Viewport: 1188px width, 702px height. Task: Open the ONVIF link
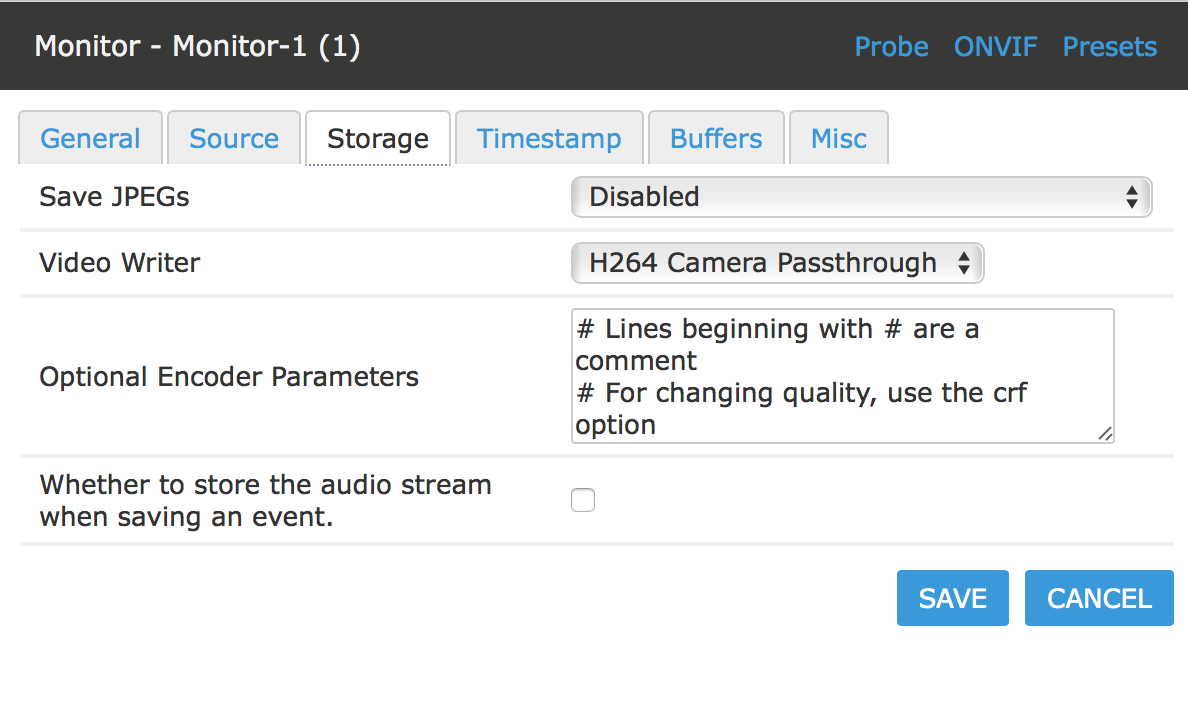996,47
